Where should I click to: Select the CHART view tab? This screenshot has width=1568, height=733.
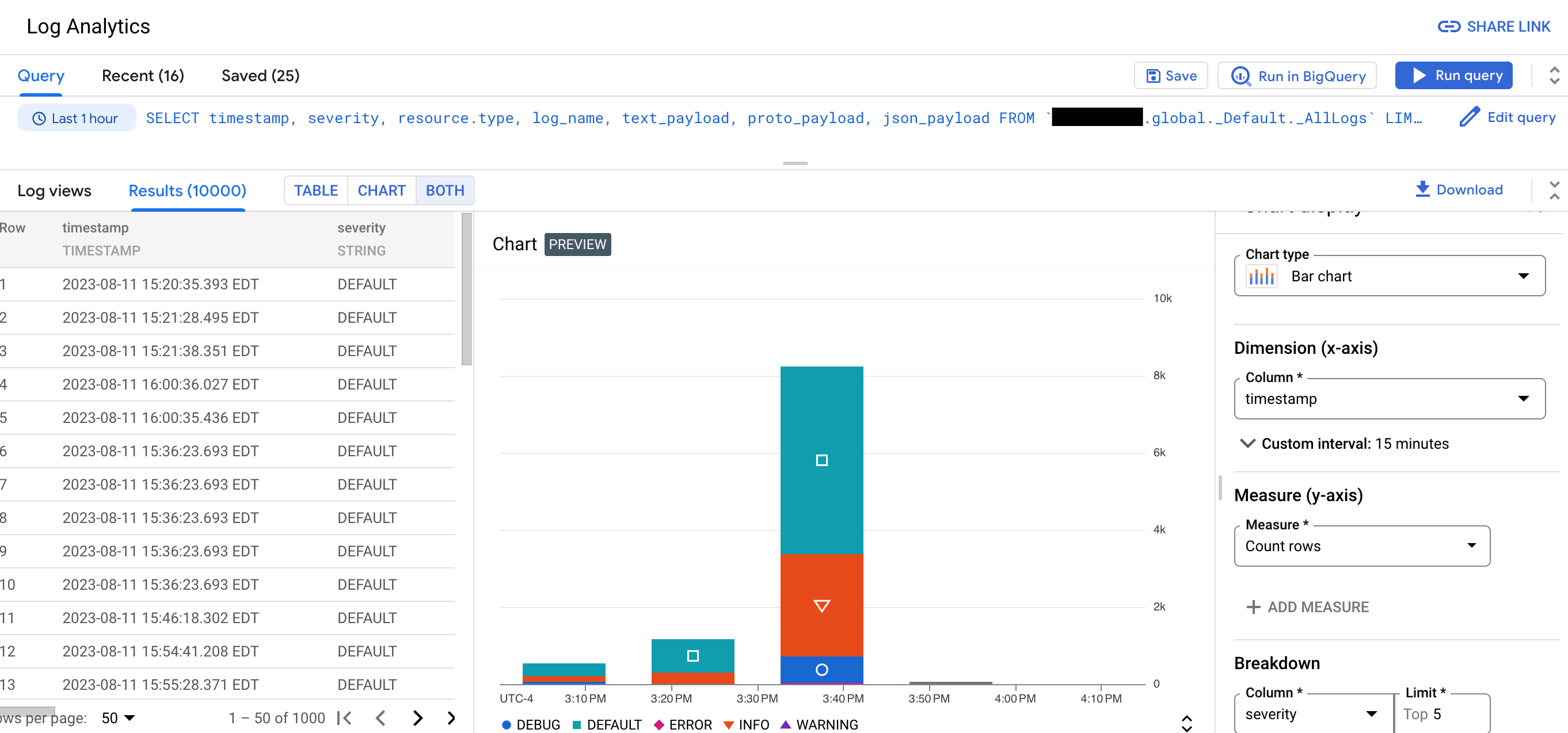pyautogui.click(x=381, y=191)
